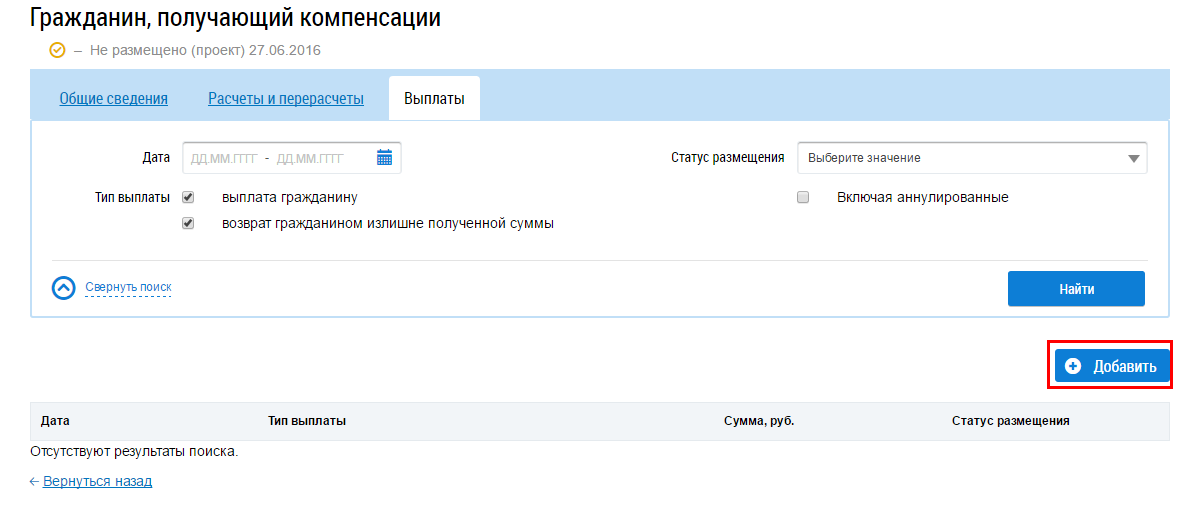1179x517 pixels.
Task: Follow the Вернуться назад link
Action: pyautogui.click(x=97, y=481)
